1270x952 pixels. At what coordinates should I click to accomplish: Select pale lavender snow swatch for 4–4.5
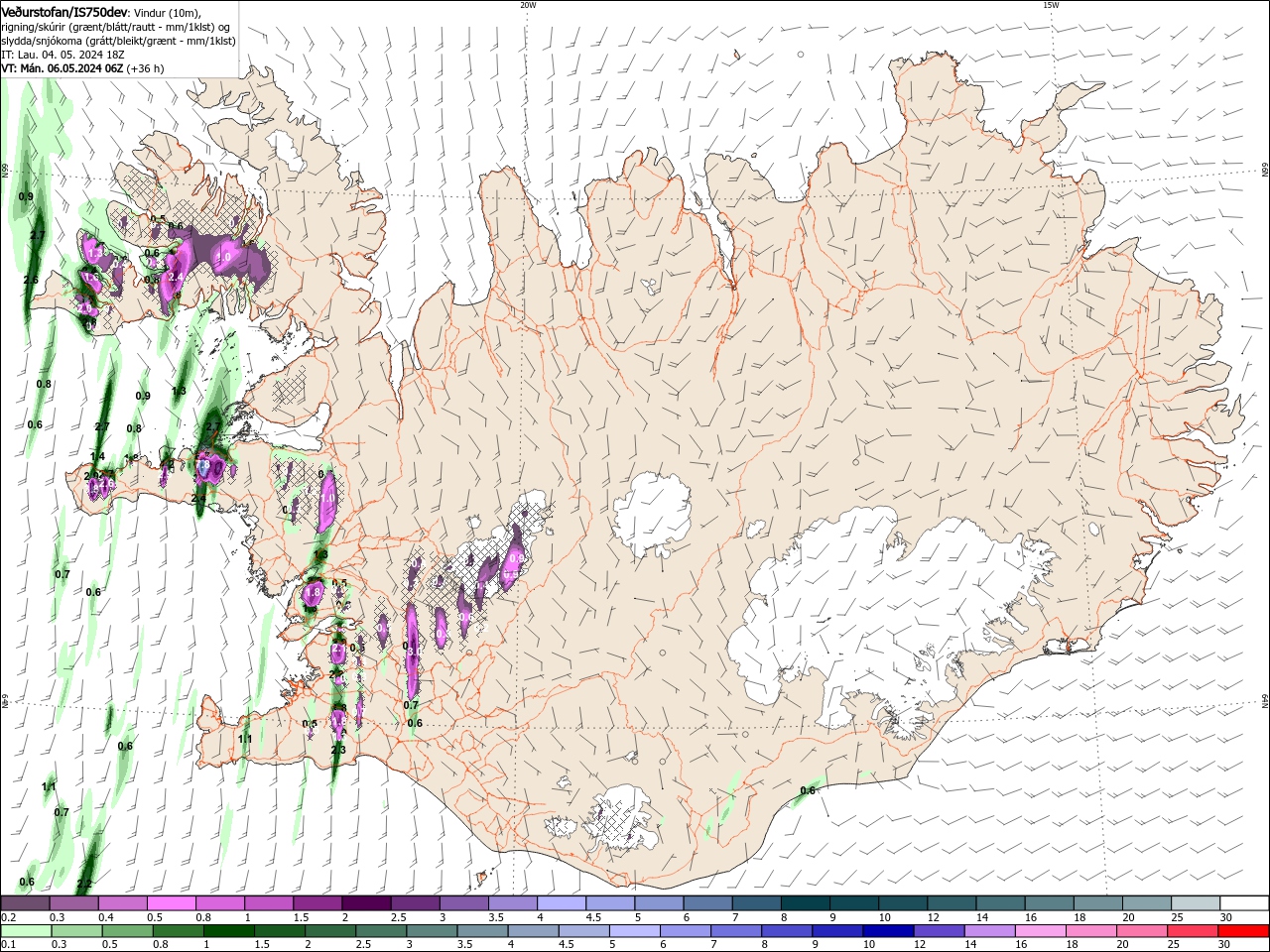561,903
